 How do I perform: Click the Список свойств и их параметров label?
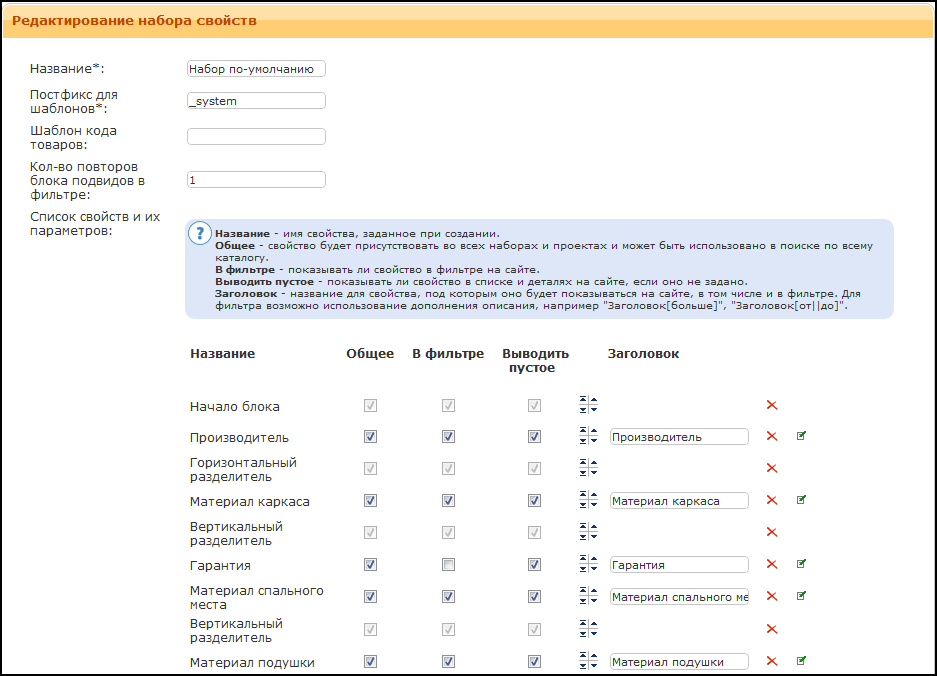click(x=95, y=224)
